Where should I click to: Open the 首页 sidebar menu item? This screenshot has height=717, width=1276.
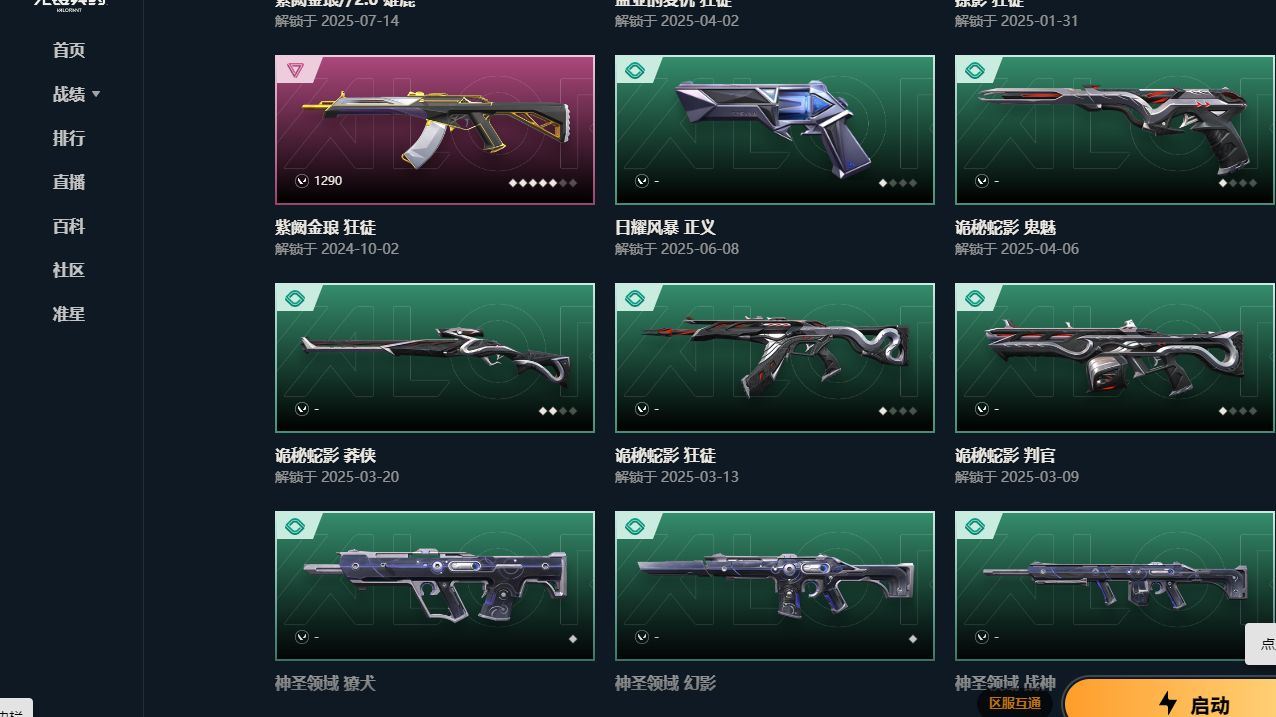point(69,50)
